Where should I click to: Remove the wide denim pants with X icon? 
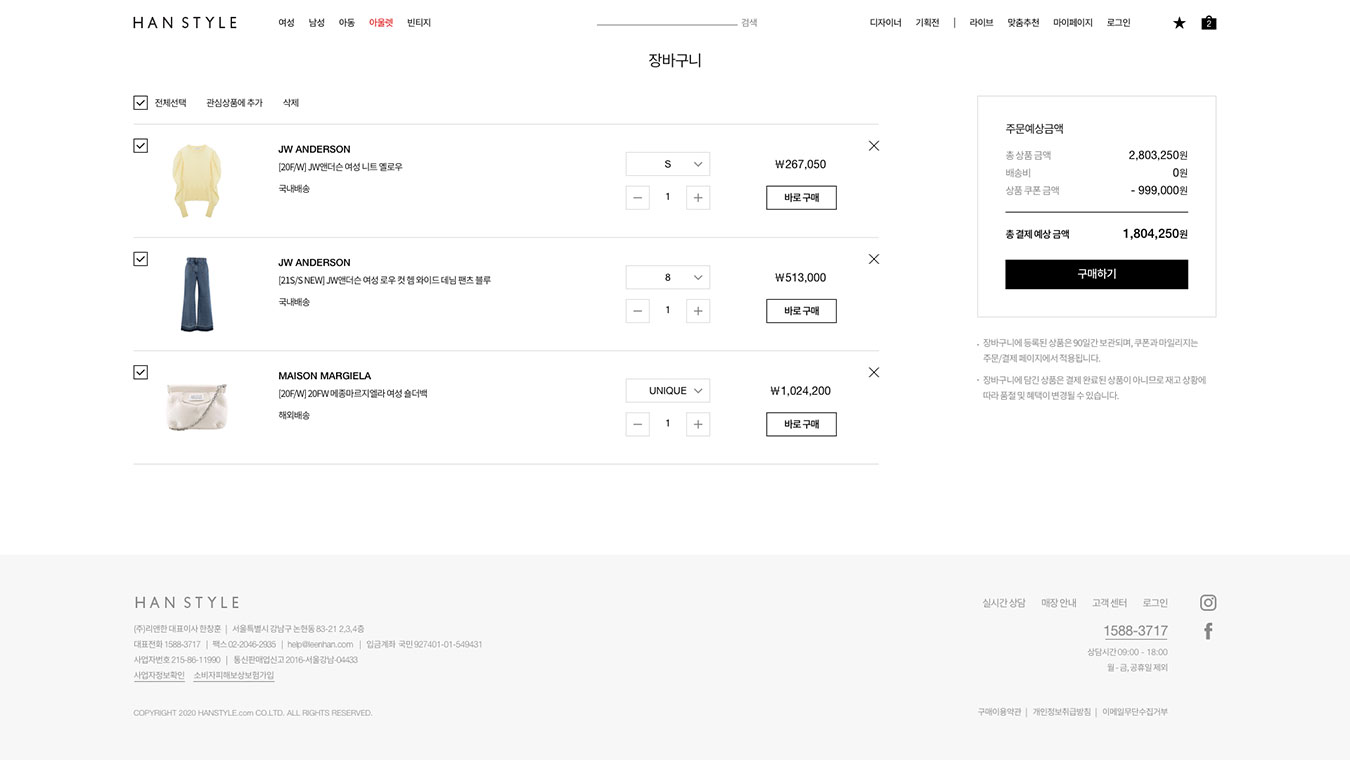pos(874,259)
